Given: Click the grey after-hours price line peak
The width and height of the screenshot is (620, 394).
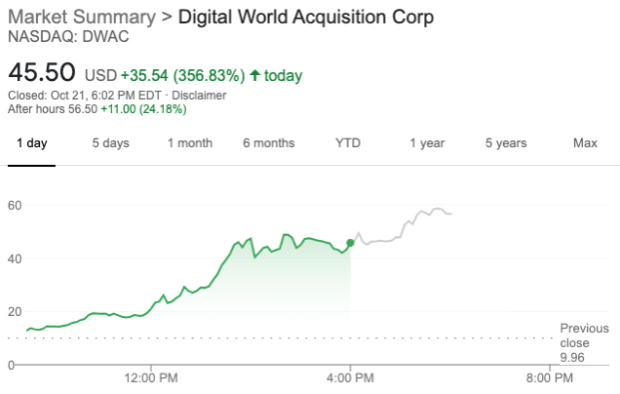Looking at the screenshot, I should tap(437, 208).
